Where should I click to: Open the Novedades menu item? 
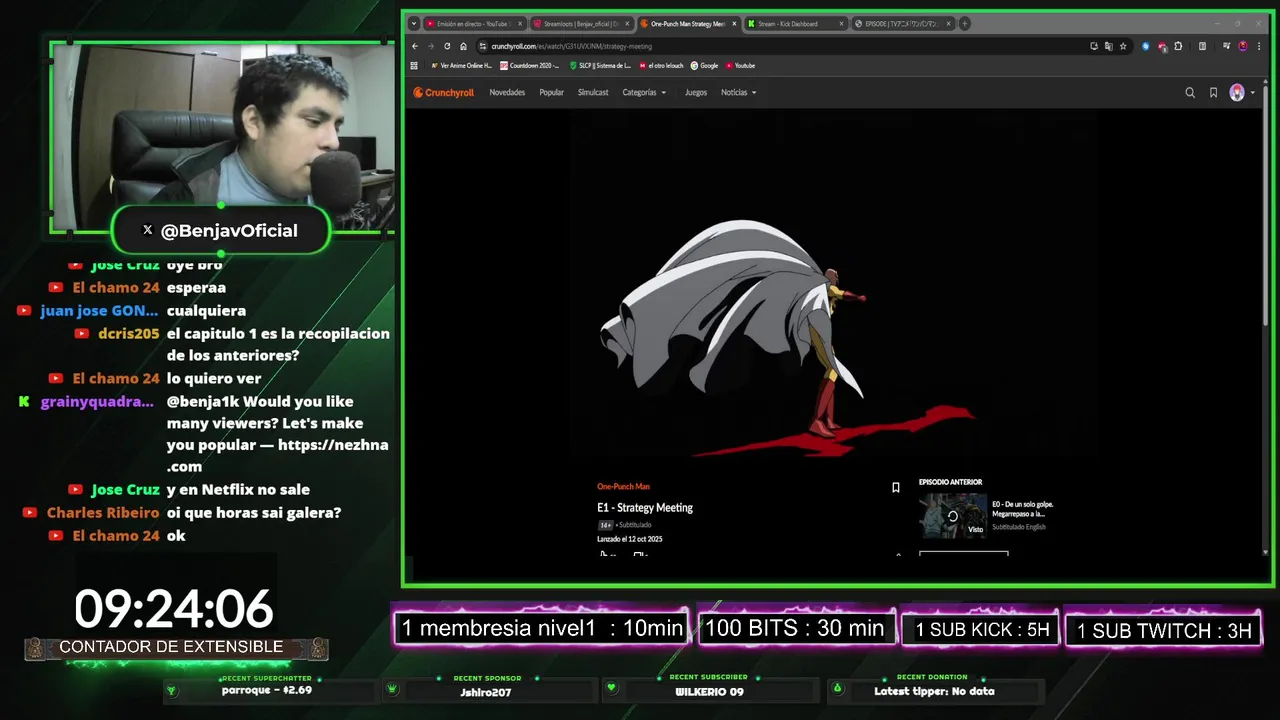[x=507, y=93]
